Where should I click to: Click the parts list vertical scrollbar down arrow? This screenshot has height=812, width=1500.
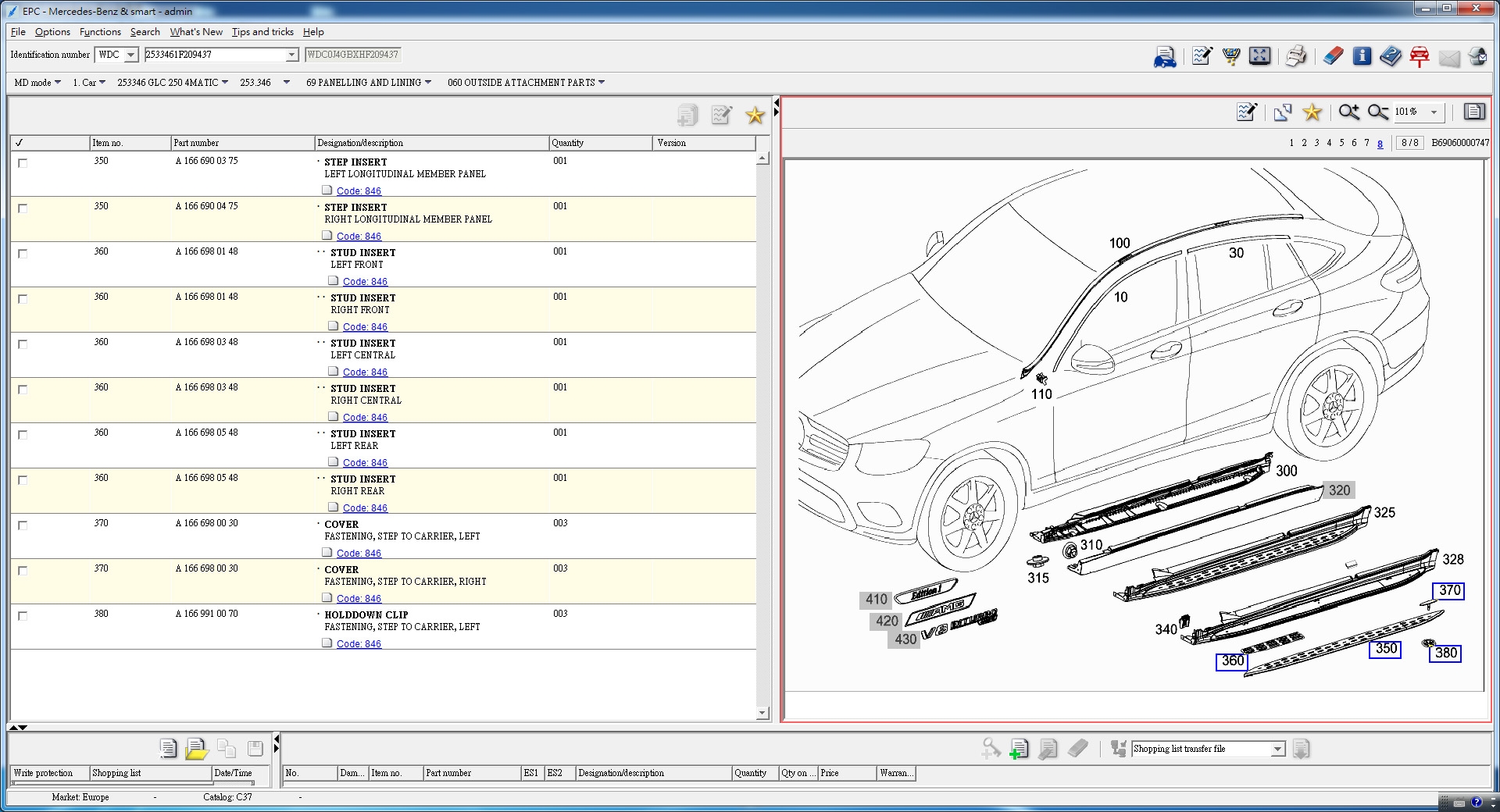click(762, 713)
